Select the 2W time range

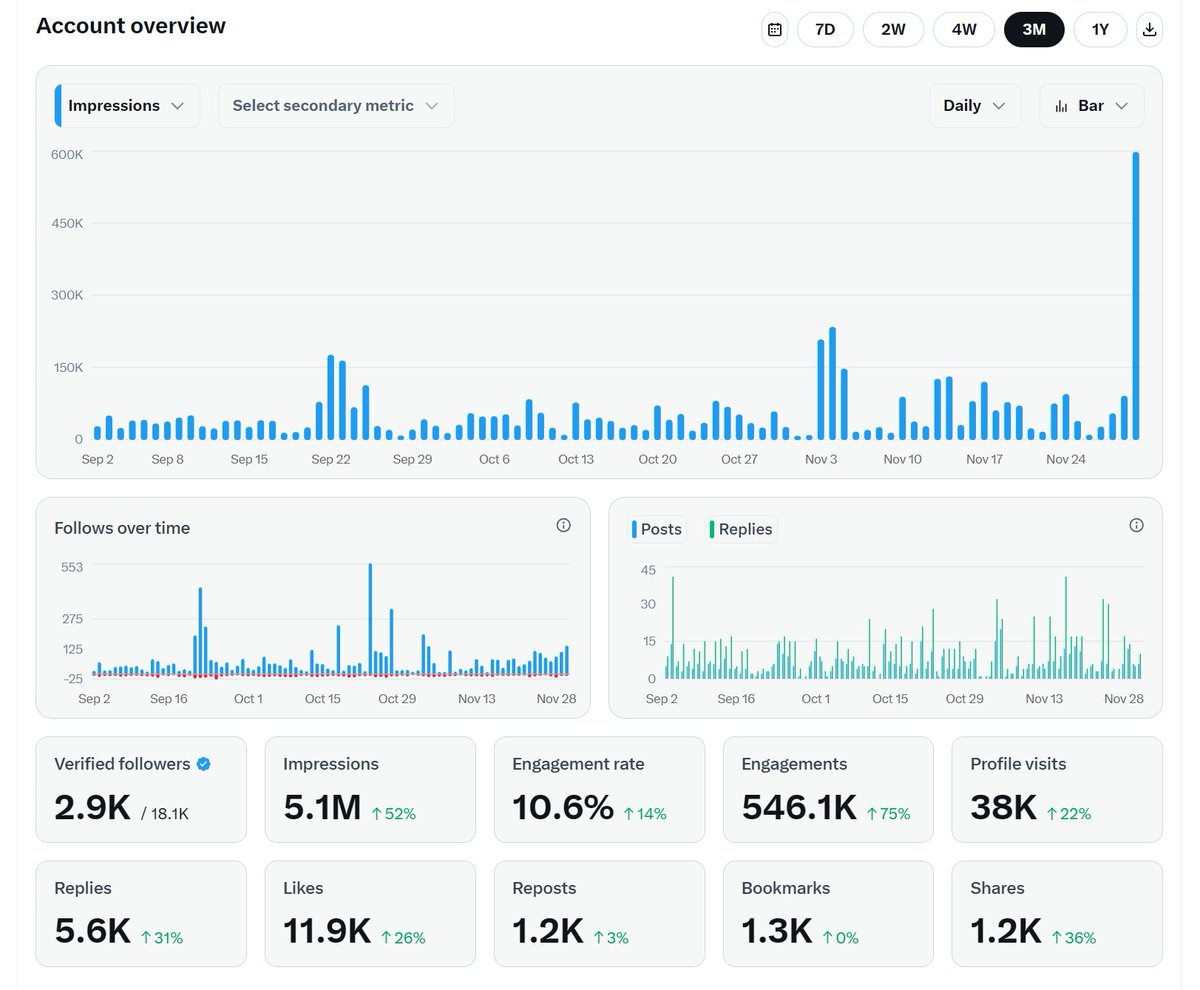tap(893, 29)
